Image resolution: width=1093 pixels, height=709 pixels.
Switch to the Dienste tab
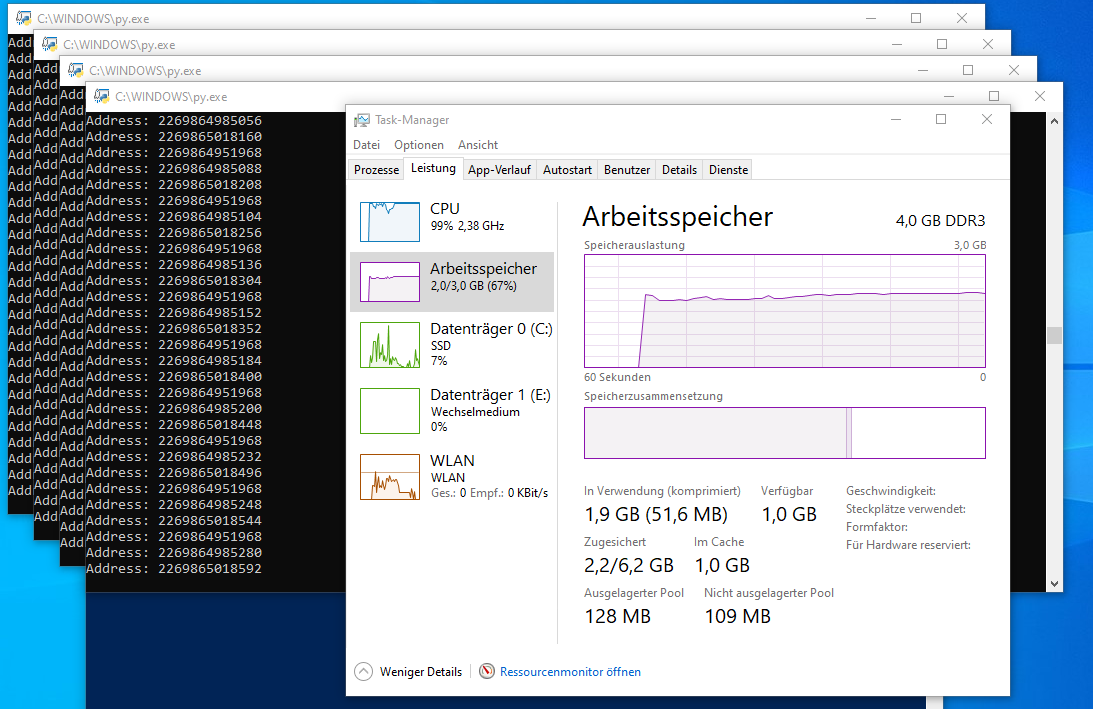coord(727,169)
